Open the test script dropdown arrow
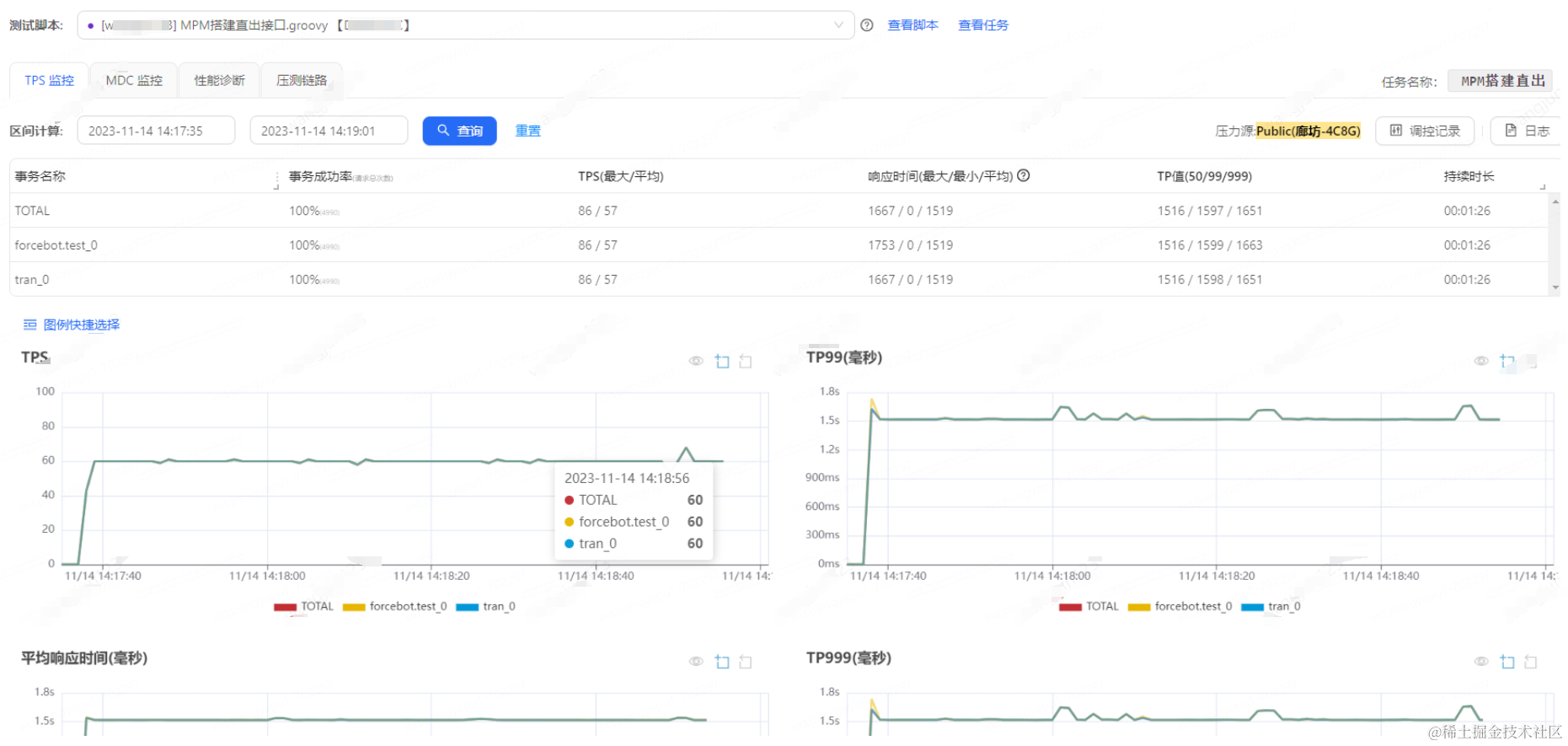Image resolution: width=1568 pixels, height=746 pixels. 838,25
